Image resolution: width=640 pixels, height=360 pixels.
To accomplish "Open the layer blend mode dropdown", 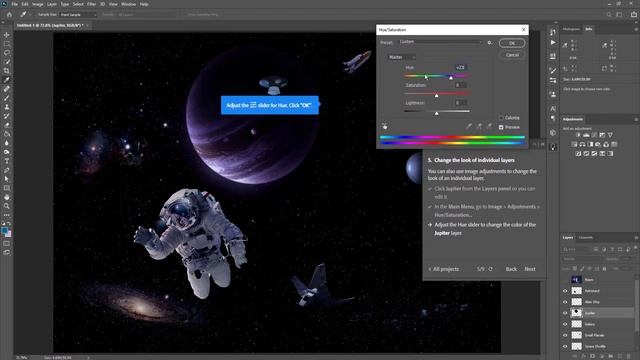I will point(583,259).
